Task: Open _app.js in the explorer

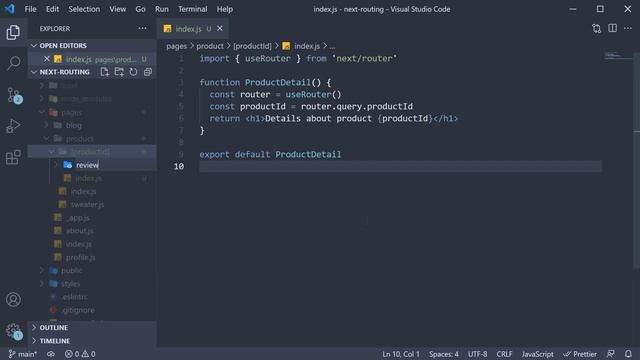Action: 78,218
